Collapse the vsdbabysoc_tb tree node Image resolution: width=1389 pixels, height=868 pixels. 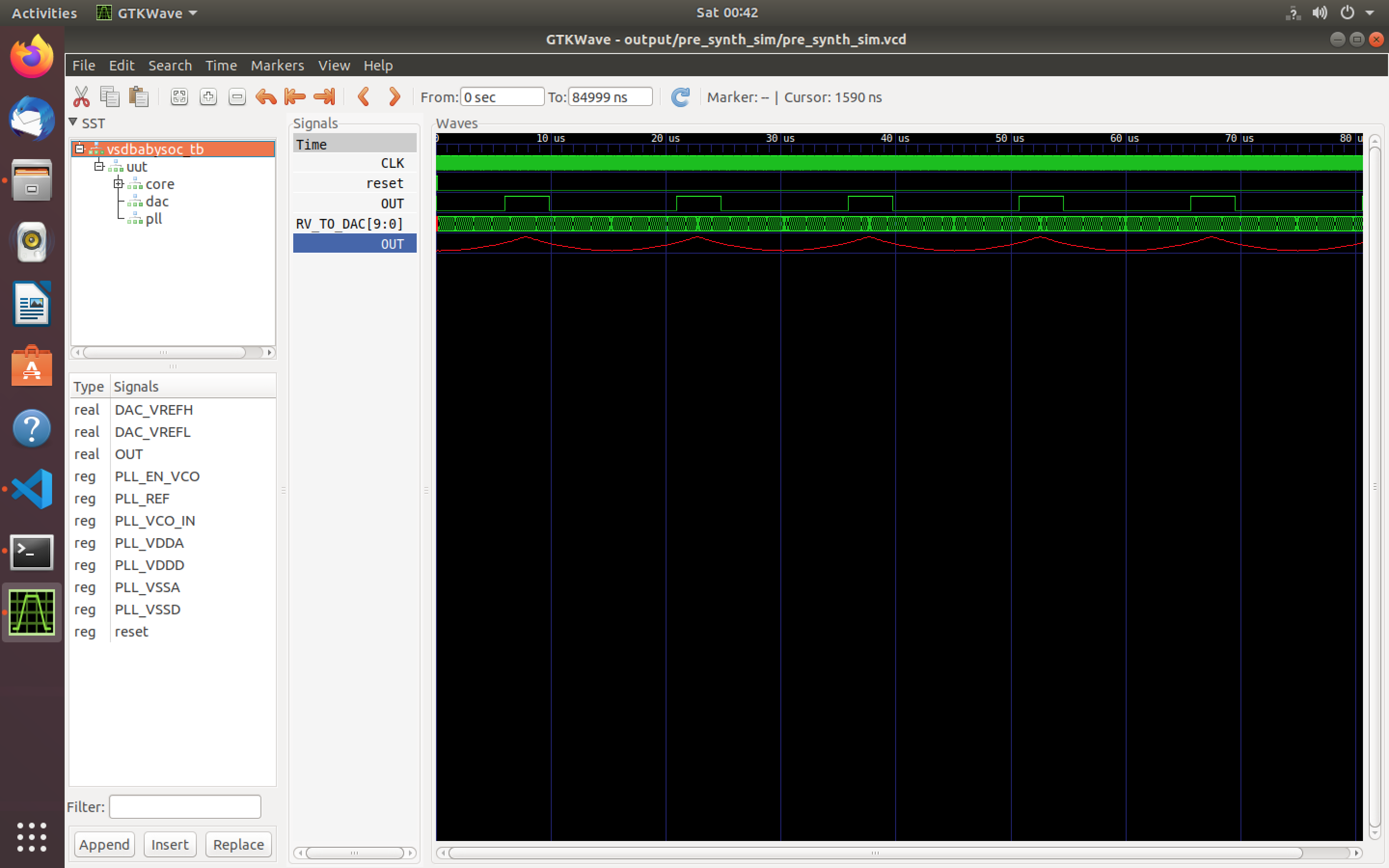coord(80,149)
